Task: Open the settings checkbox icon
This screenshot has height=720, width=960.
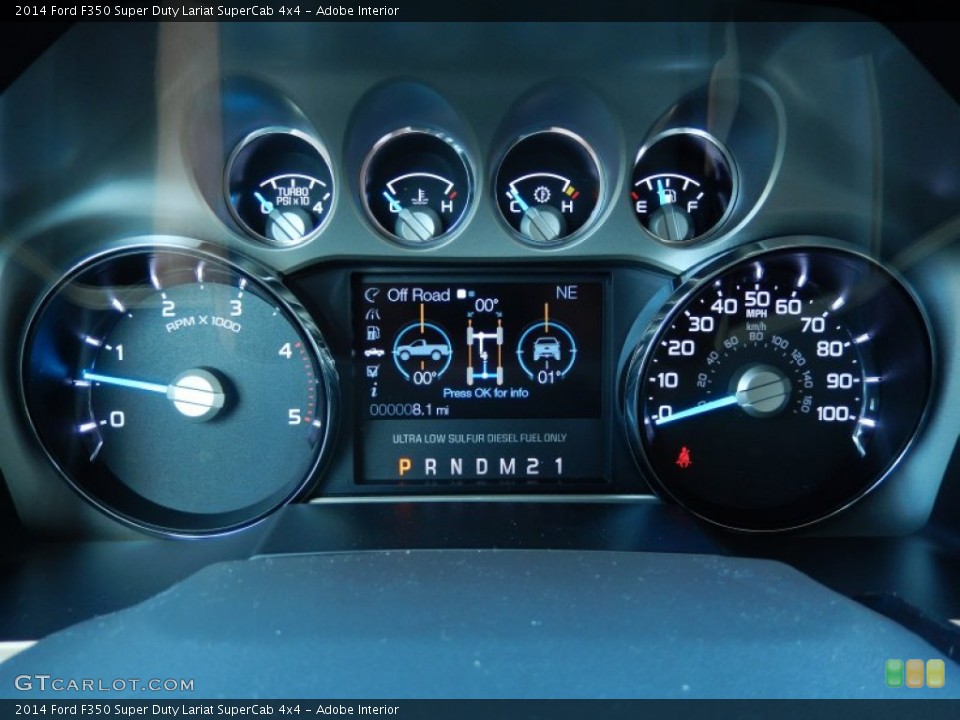Action: click(372, 371)
